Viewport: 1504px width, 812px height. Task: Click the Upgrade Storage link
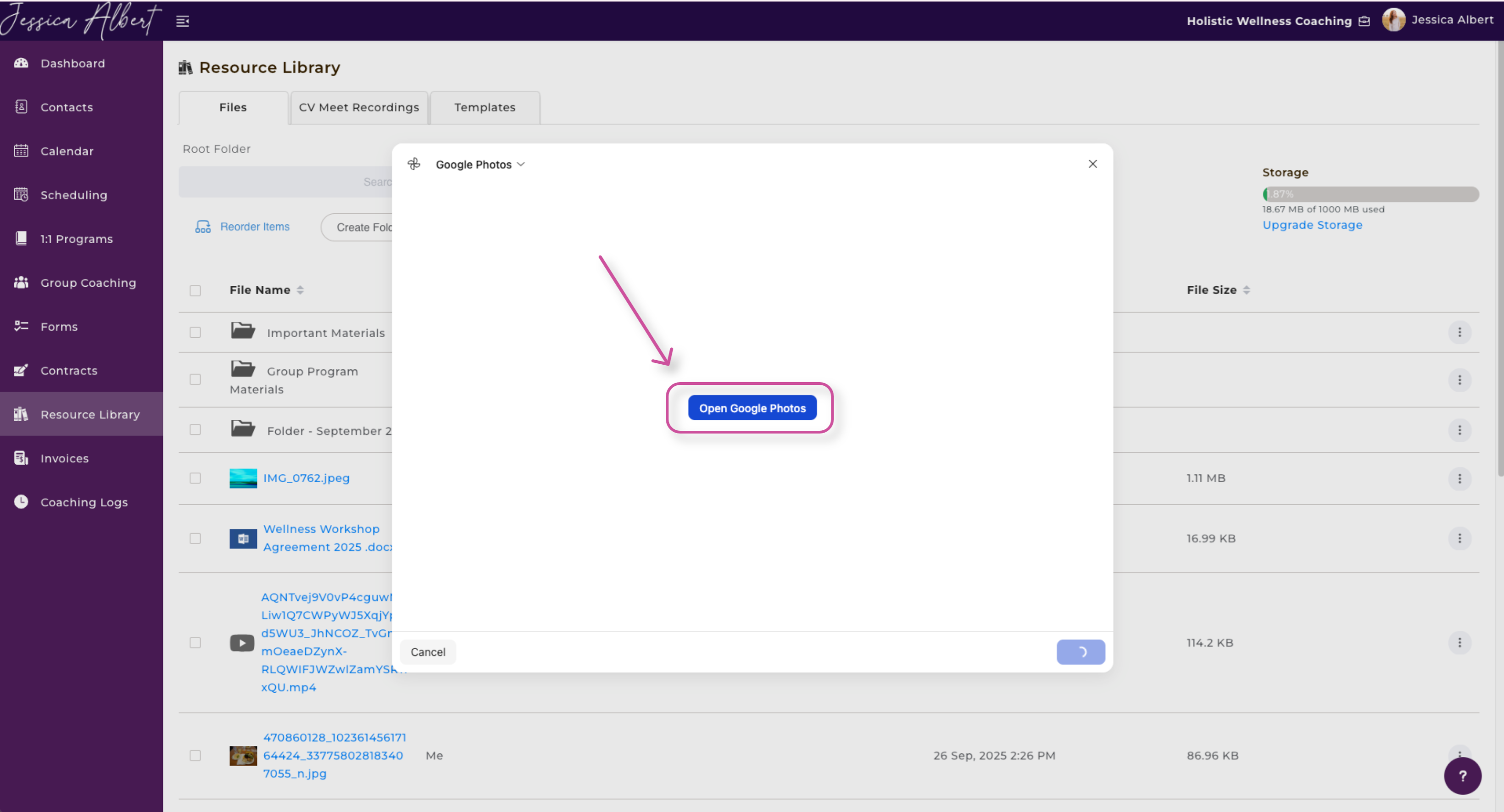tap(1312, 225)
